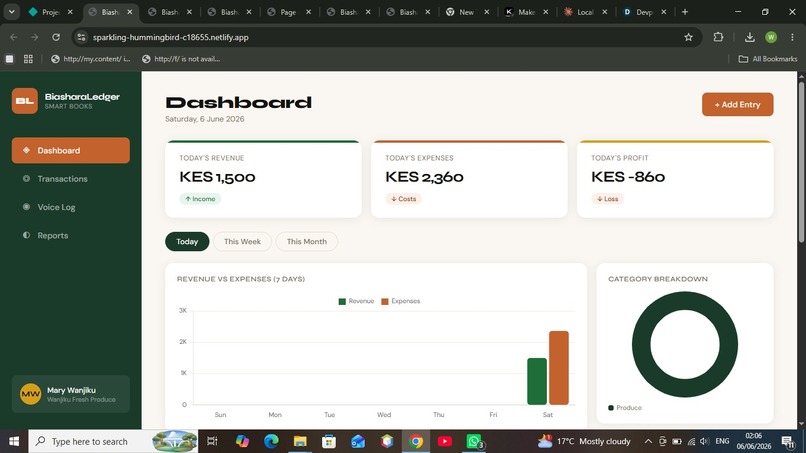
Task: Click the Transactions sidebar icon
Action: pyautogui.click(x=26, y=178)
